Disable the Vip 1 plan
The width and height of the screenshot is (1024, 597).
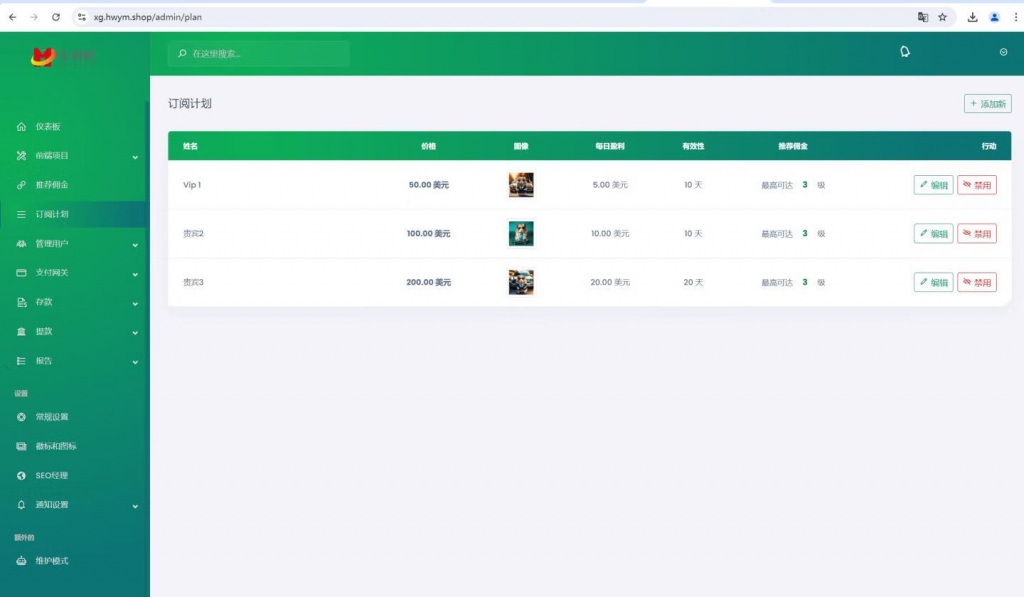pos(976,185)
